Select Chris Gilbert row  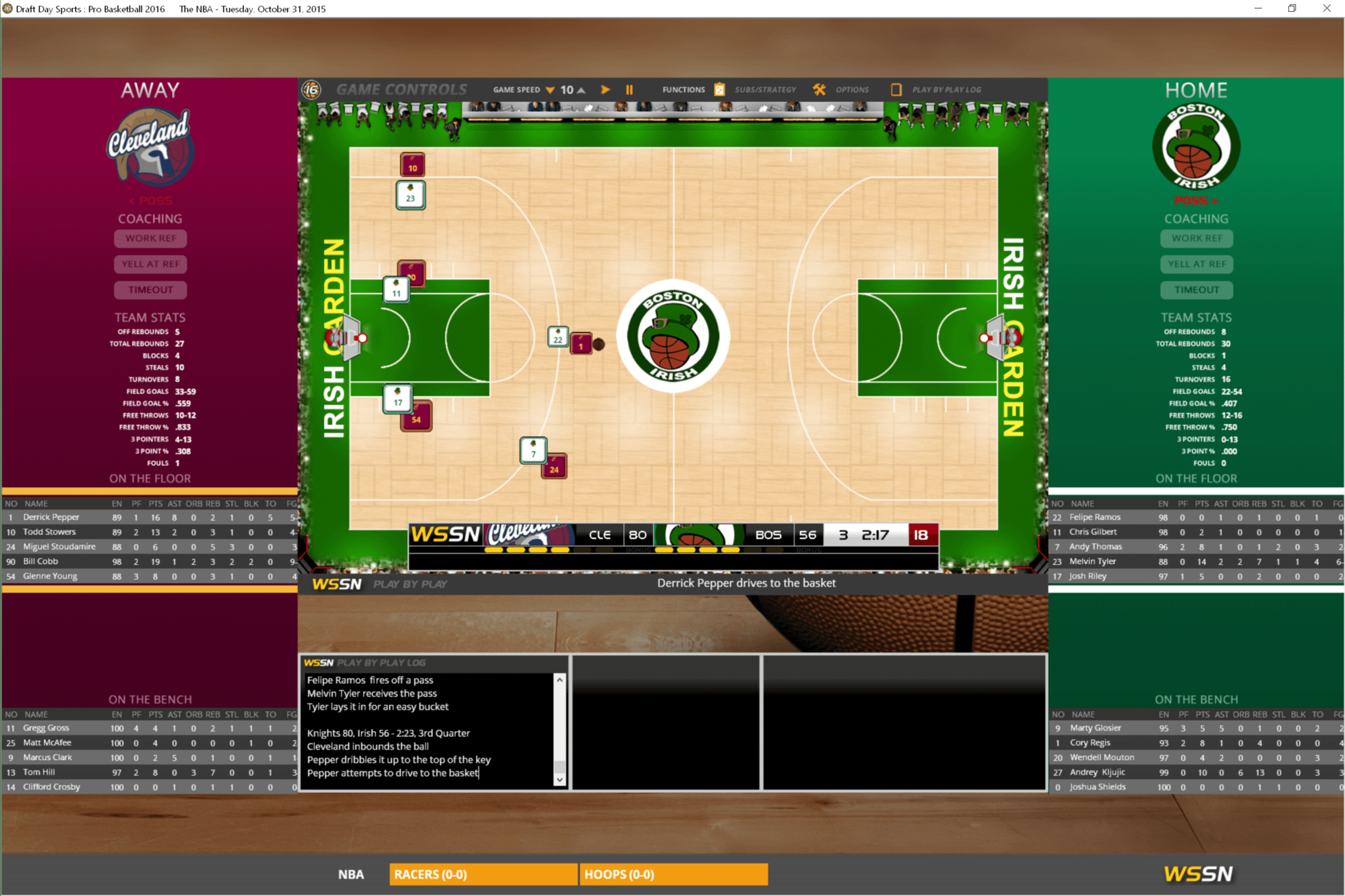click(1197, 532)
